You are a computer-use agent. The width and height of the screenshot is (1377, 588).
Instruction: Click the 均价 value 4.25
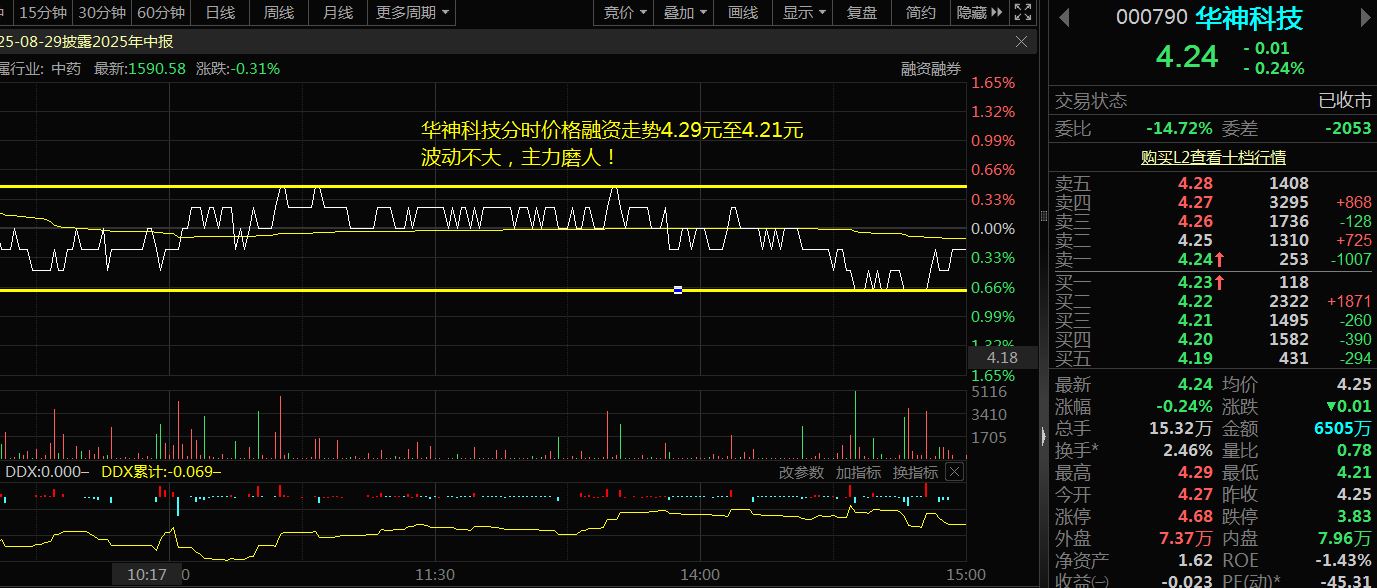click(x=1354, y=385)
